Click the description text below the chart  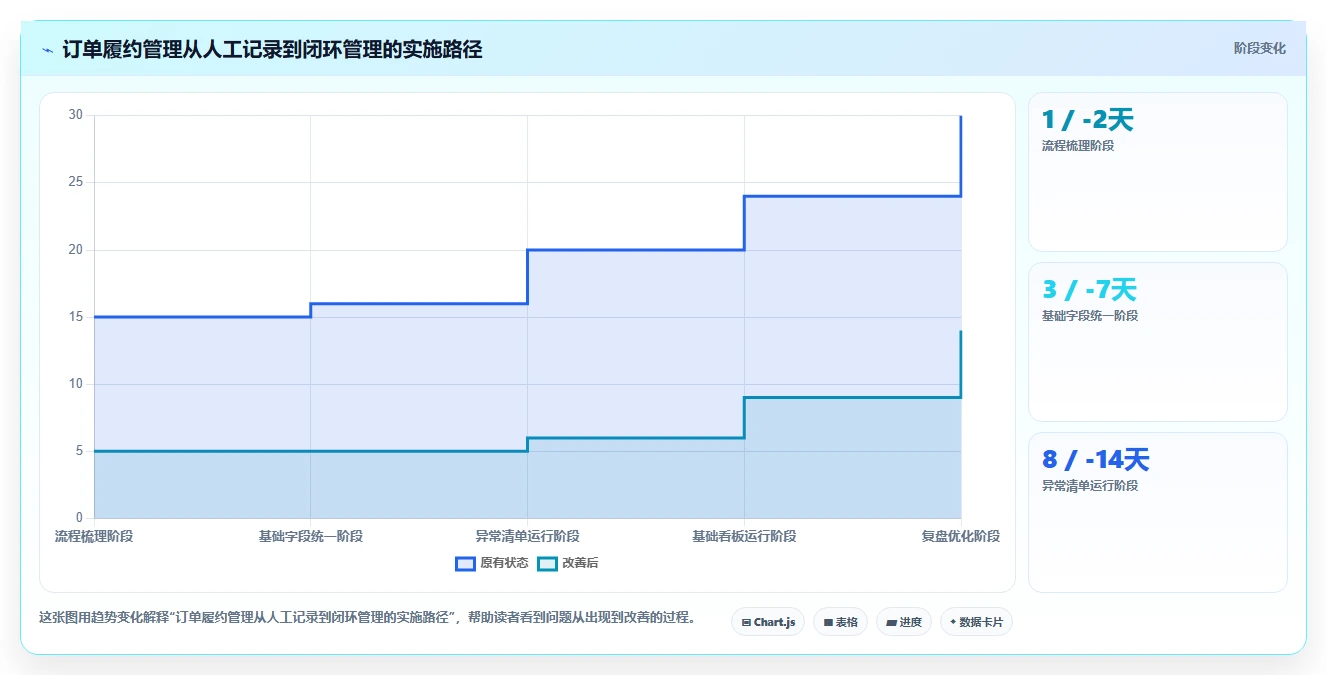pos(367,617)
